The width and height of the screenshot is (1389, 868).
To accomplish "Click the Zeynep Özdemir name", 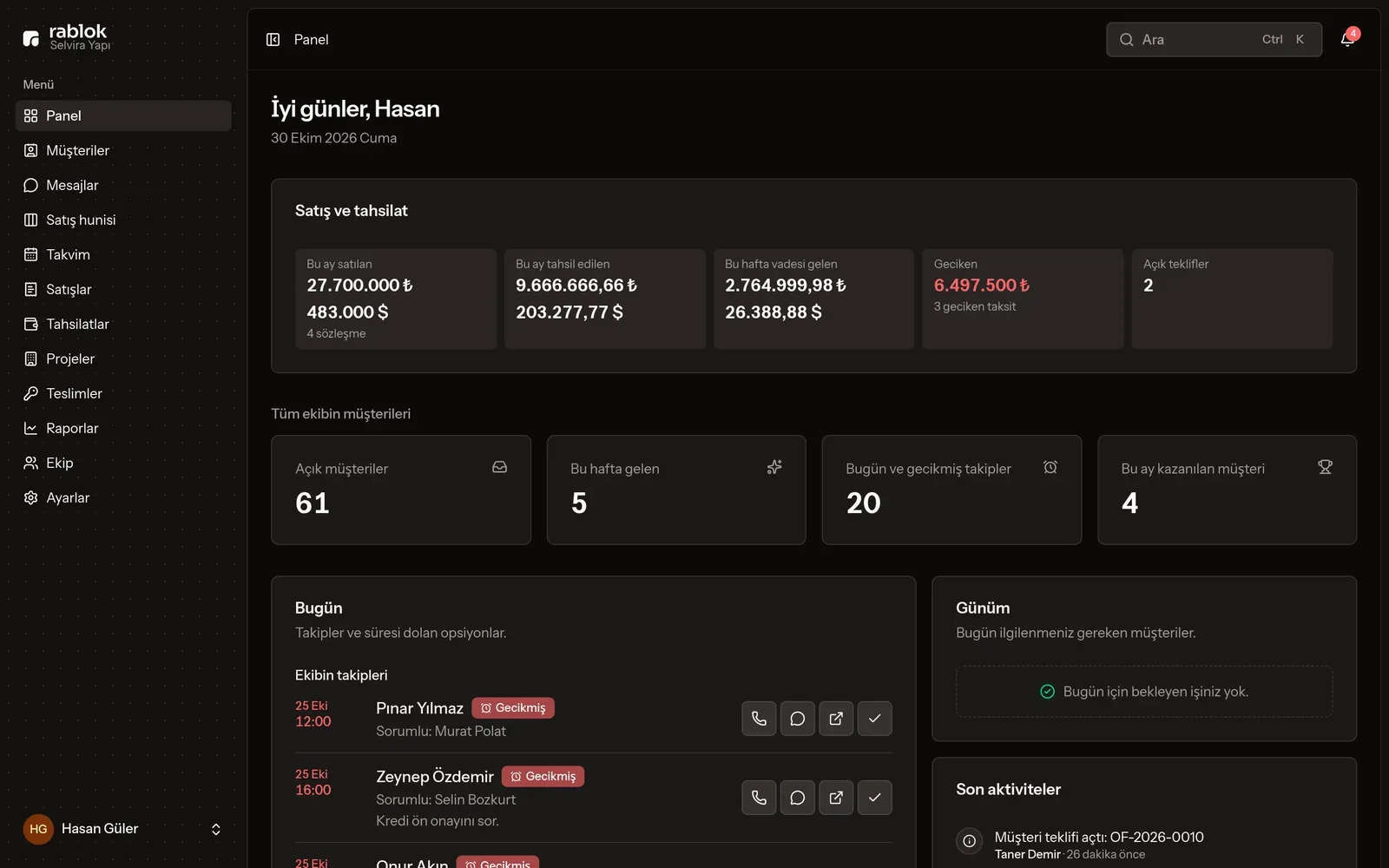I will (x=435, y=777).
